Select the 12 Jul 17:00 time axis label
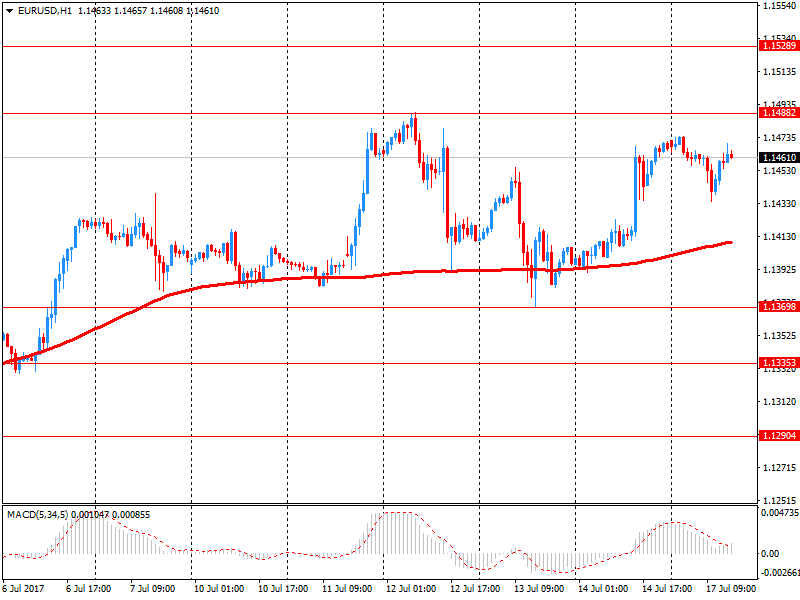This screenshot has width=800, height=600. coord(475,589)
